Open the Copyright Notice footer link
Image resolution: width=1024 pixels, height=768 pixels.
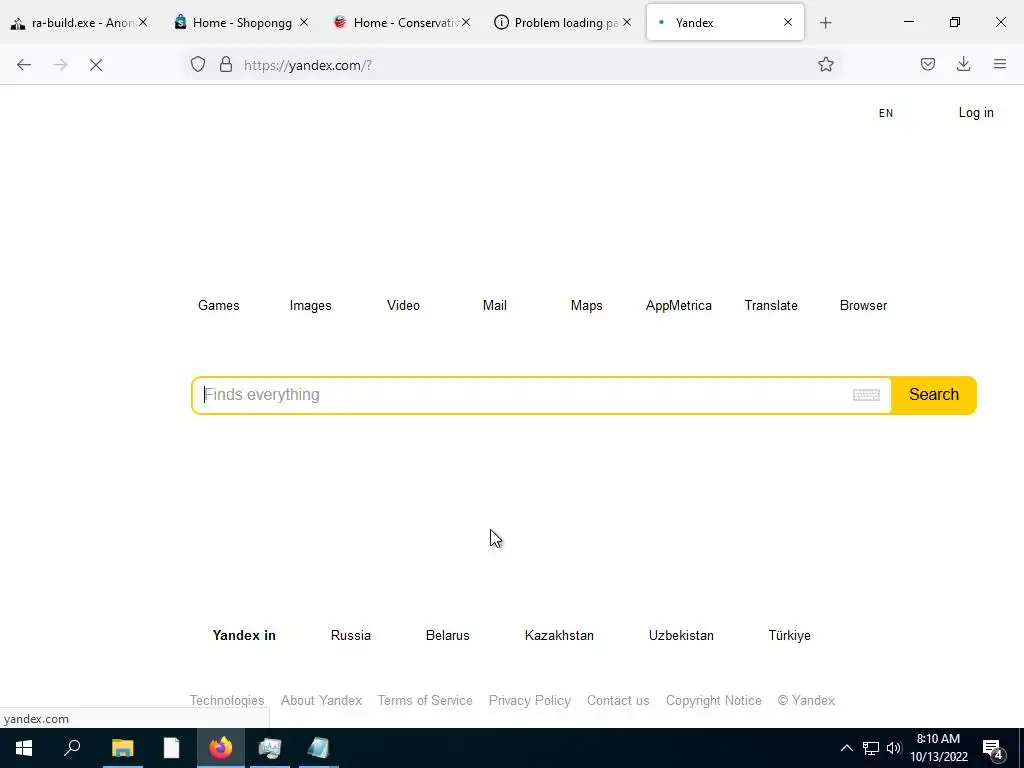tap(713, 700)
